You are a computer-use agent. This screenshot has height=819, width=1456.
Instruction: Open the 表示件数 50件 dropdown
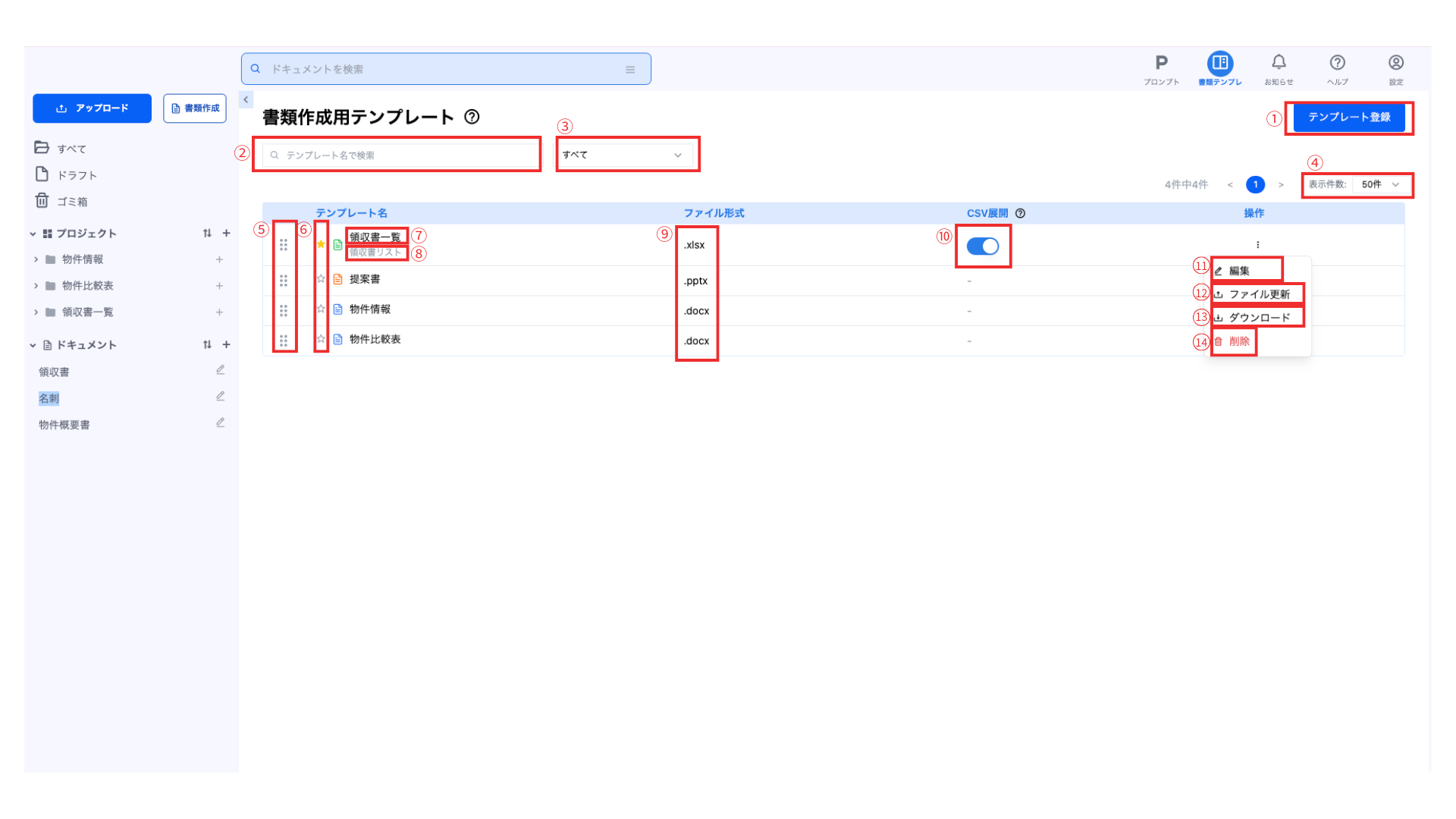[x=1380, y=184]
